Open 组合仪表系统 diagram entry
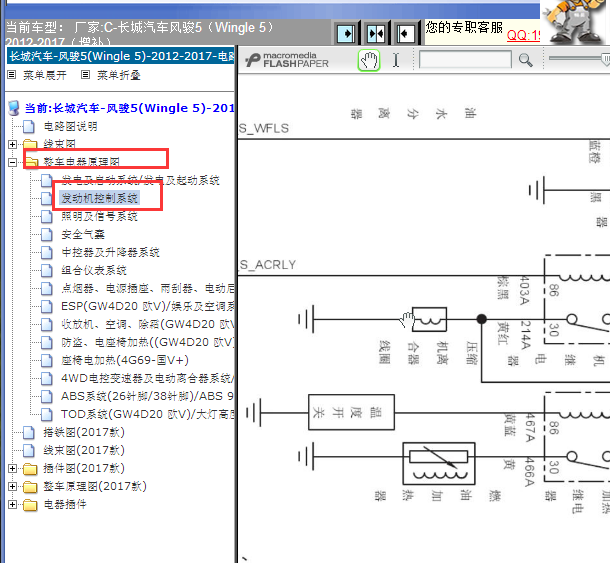This screenshot has width=610, height=563. [94, 270]
